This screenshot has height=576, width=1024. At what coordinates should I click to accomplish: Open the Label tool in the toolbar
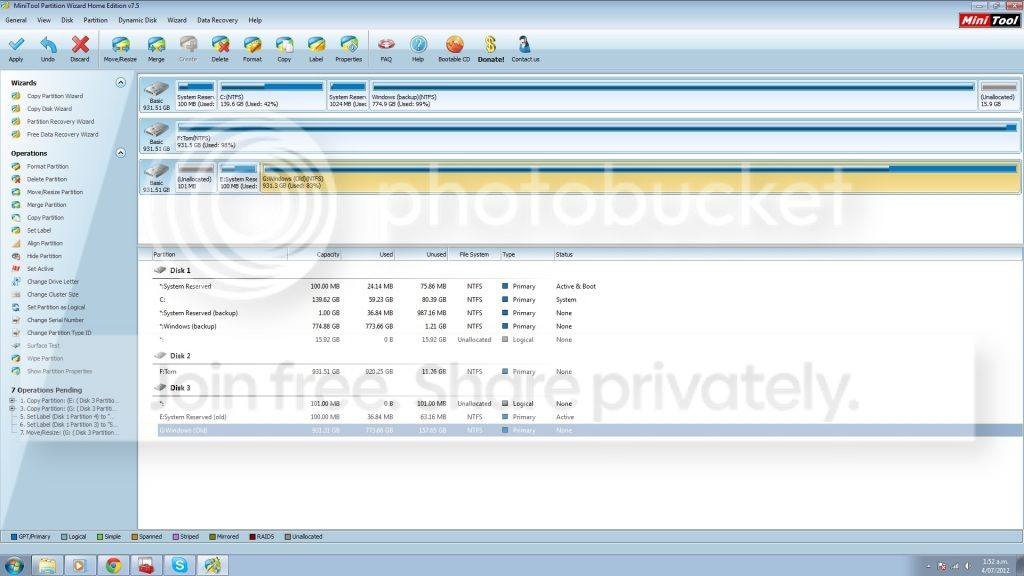[316, 49]
